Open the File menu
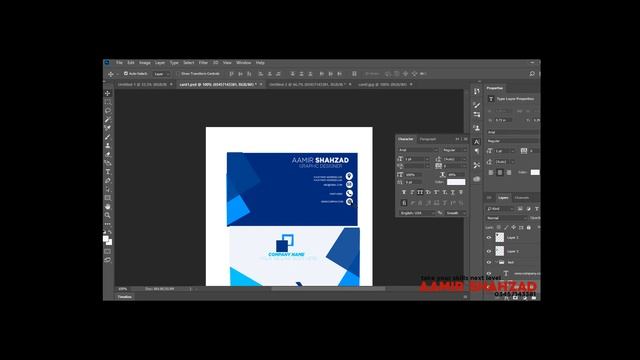 tap(119, 63)
